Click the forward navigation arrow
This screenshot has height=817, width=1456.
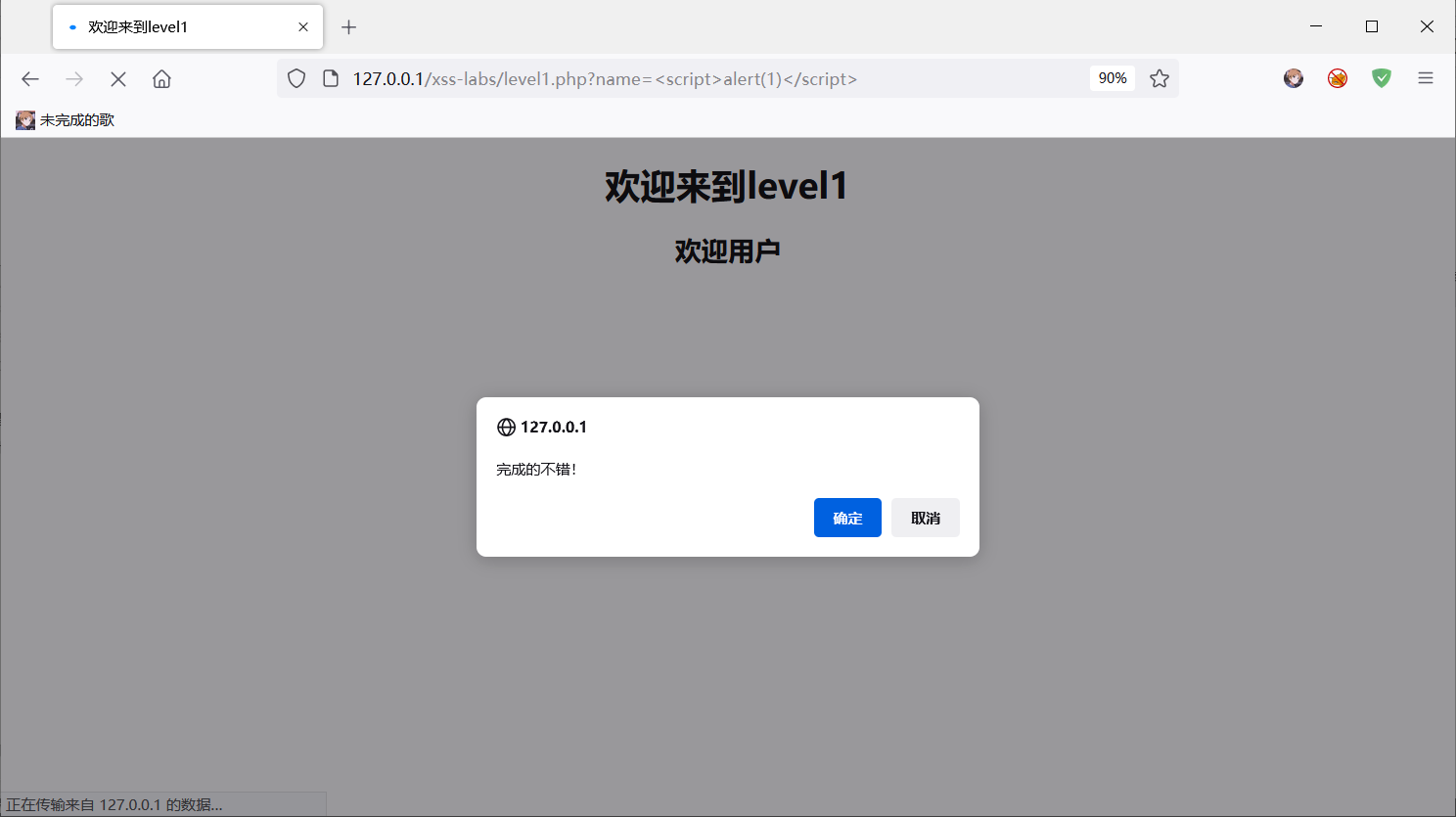coord(74,79)
